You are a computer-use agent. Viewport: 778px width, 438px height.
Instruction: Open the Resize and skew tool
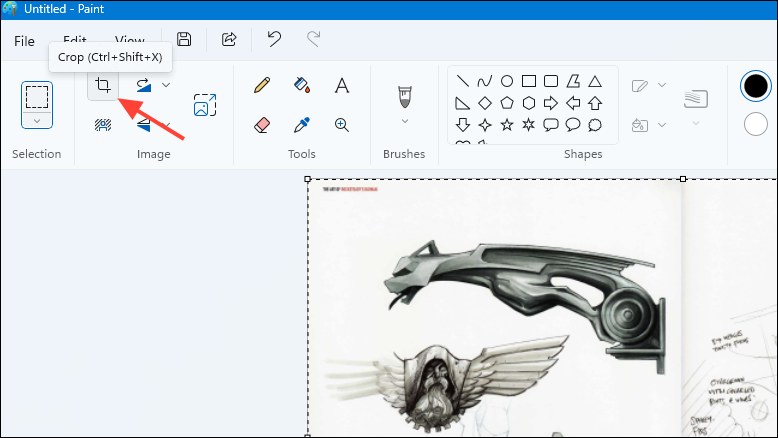tap(205, 105)
